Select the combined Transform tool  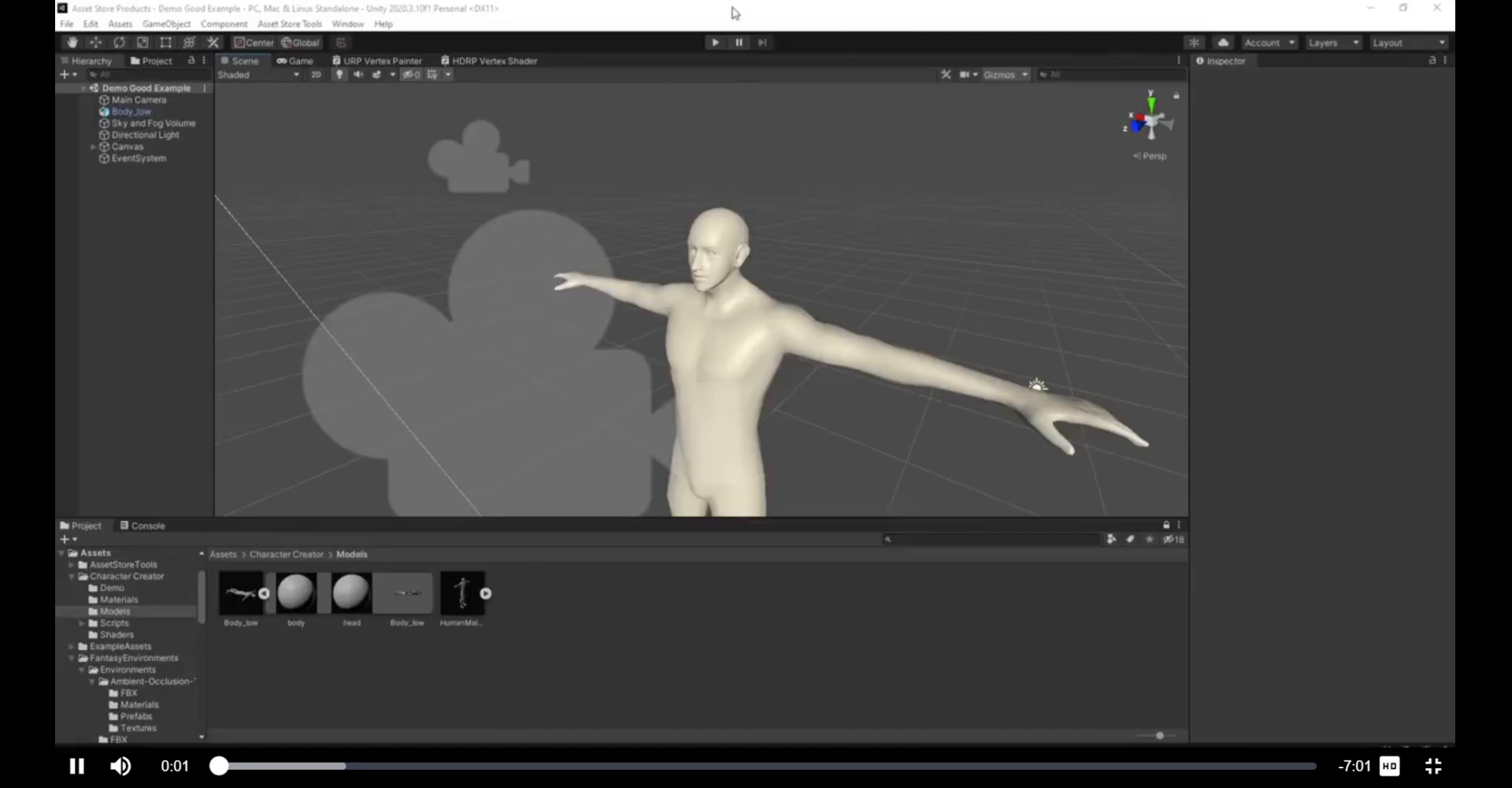pyautogui.click(x=189, y=43)
